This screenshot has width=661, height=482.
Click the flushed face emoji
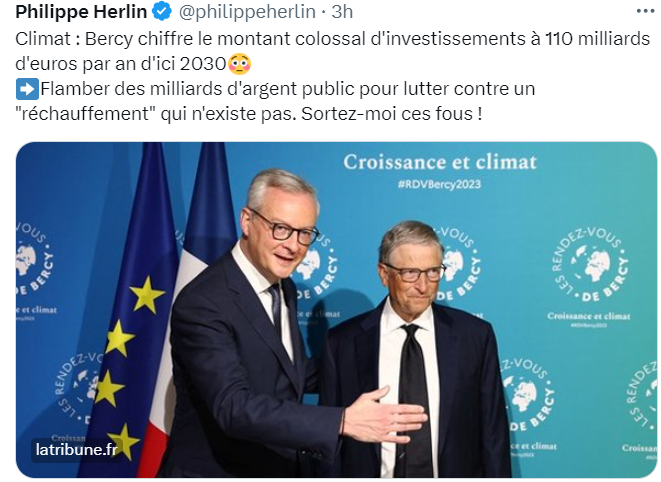tap(238, 64)
